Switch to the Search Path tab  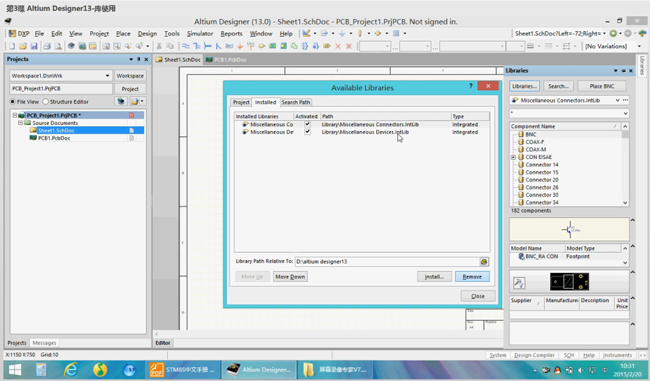[x=296, y=102]
